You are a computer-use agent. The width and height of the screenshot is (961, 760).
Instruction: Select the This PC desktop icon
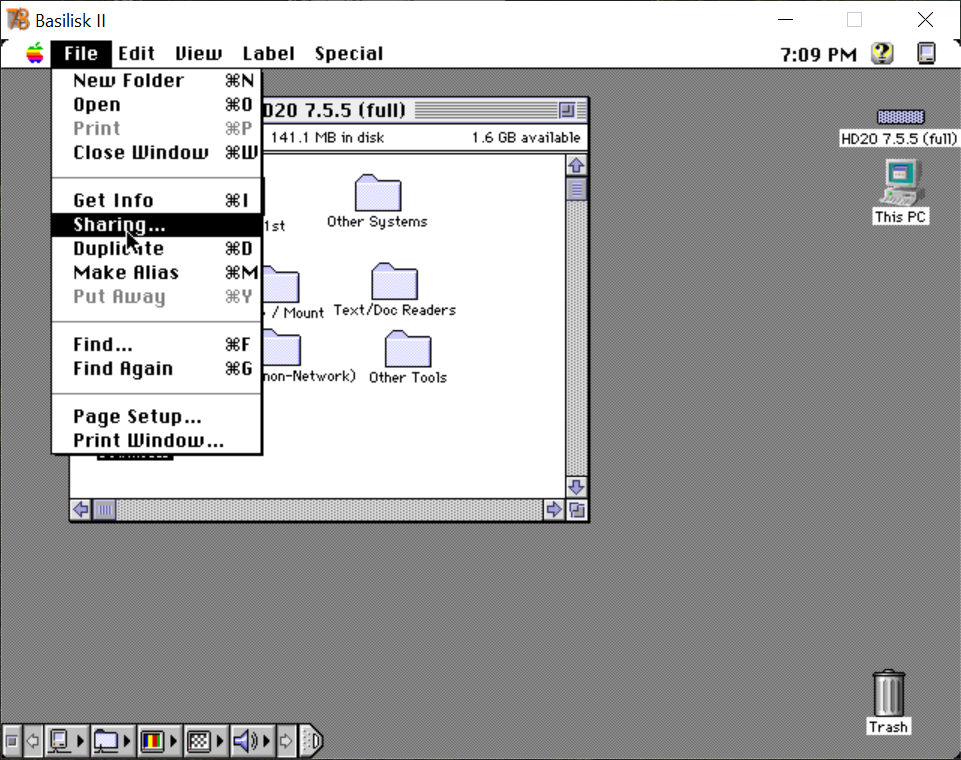pos(901,182)
